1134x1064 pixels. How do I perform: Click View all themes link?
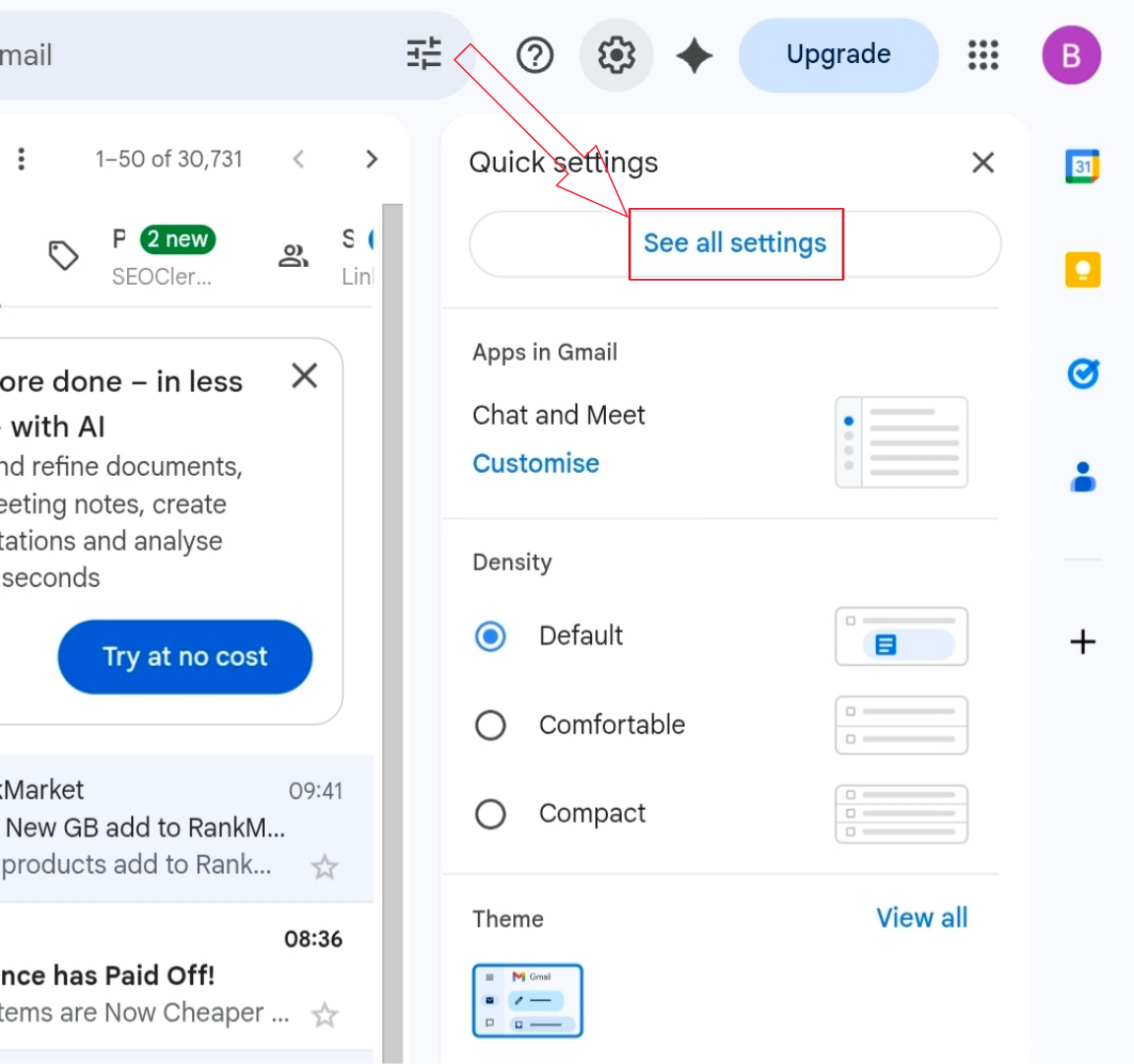[921, 918]
